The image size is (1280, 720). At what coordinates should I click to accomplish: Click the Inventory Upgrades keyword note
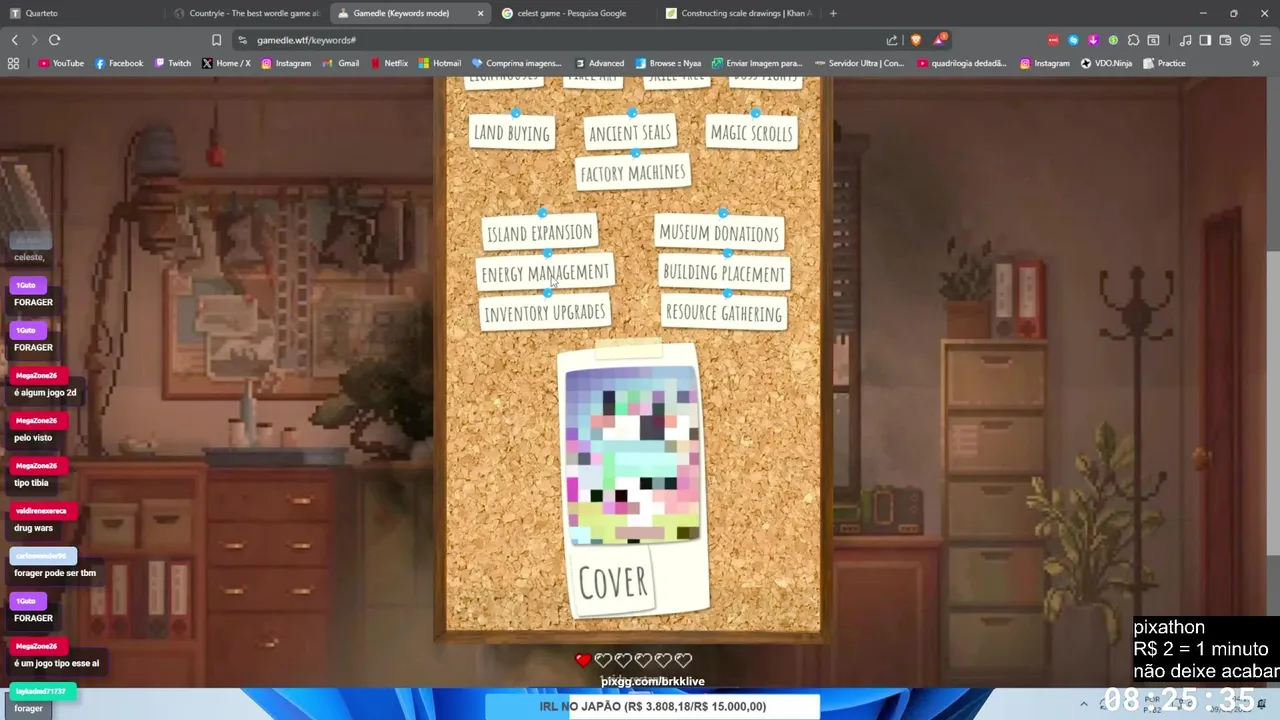[545, 313]
